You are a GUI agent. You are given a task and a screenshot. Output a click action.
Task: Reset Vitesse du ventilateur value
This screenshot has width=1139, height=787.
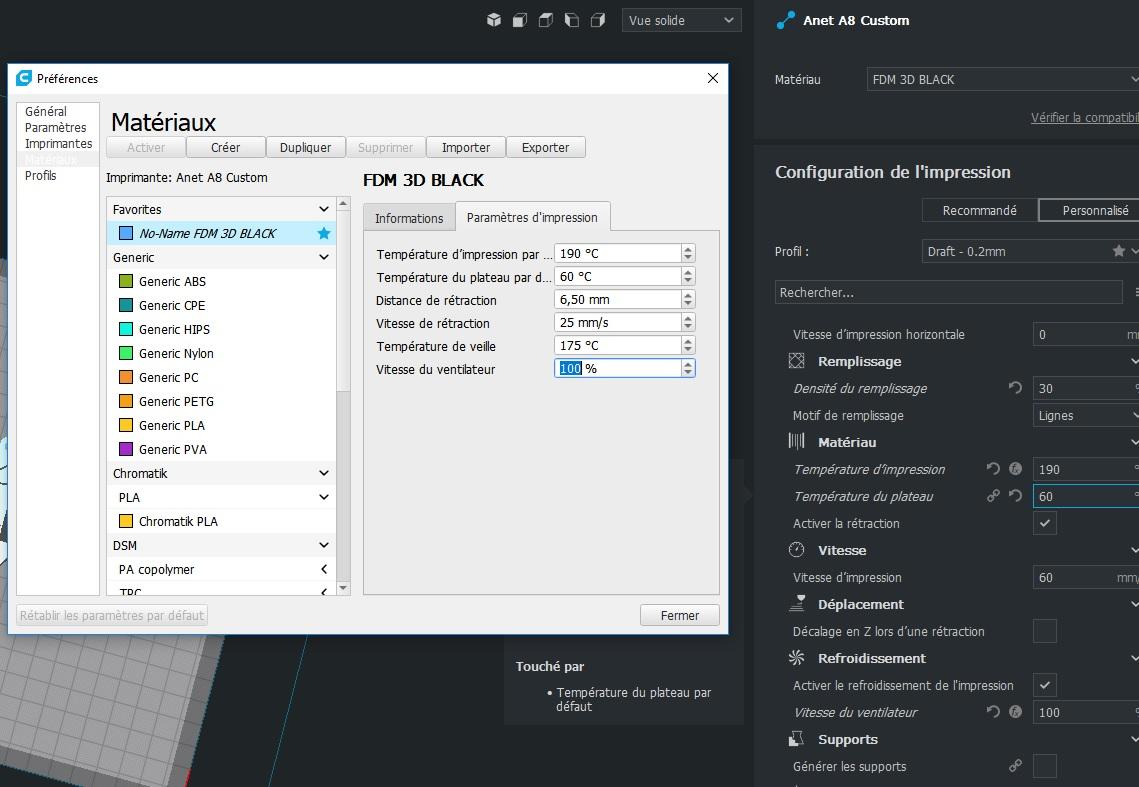click(x=993, y=712)
